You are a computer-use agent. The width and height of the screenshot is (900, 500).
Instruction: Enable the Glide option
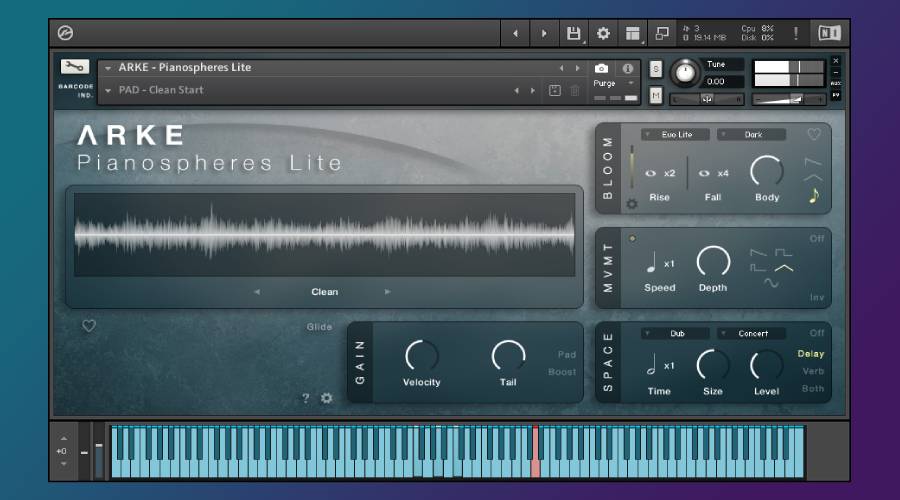click(319, 327)
